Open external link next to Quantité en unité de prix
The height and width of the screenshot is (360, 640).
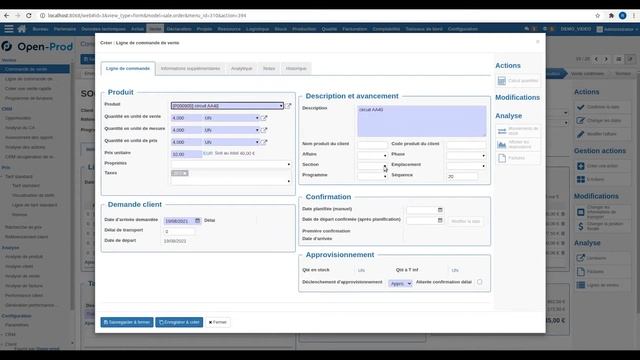click(264, 142)
